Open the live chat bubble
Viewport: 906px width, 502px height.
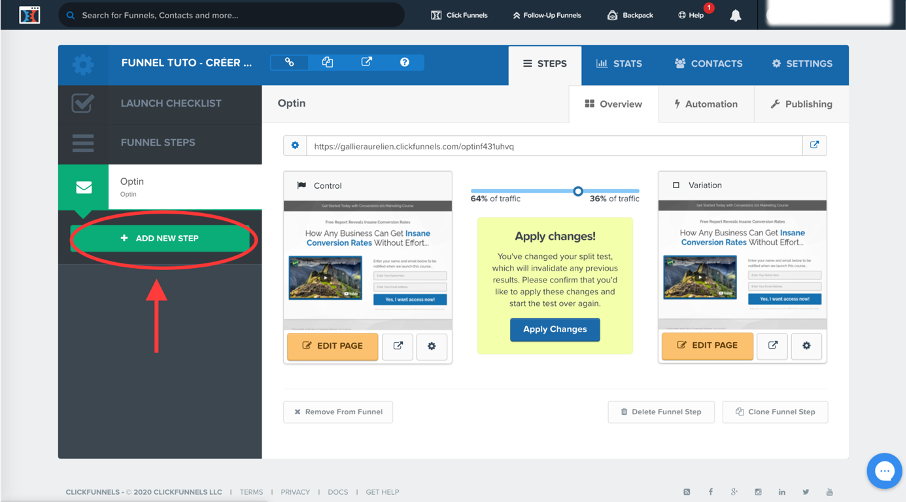[885, 471]
